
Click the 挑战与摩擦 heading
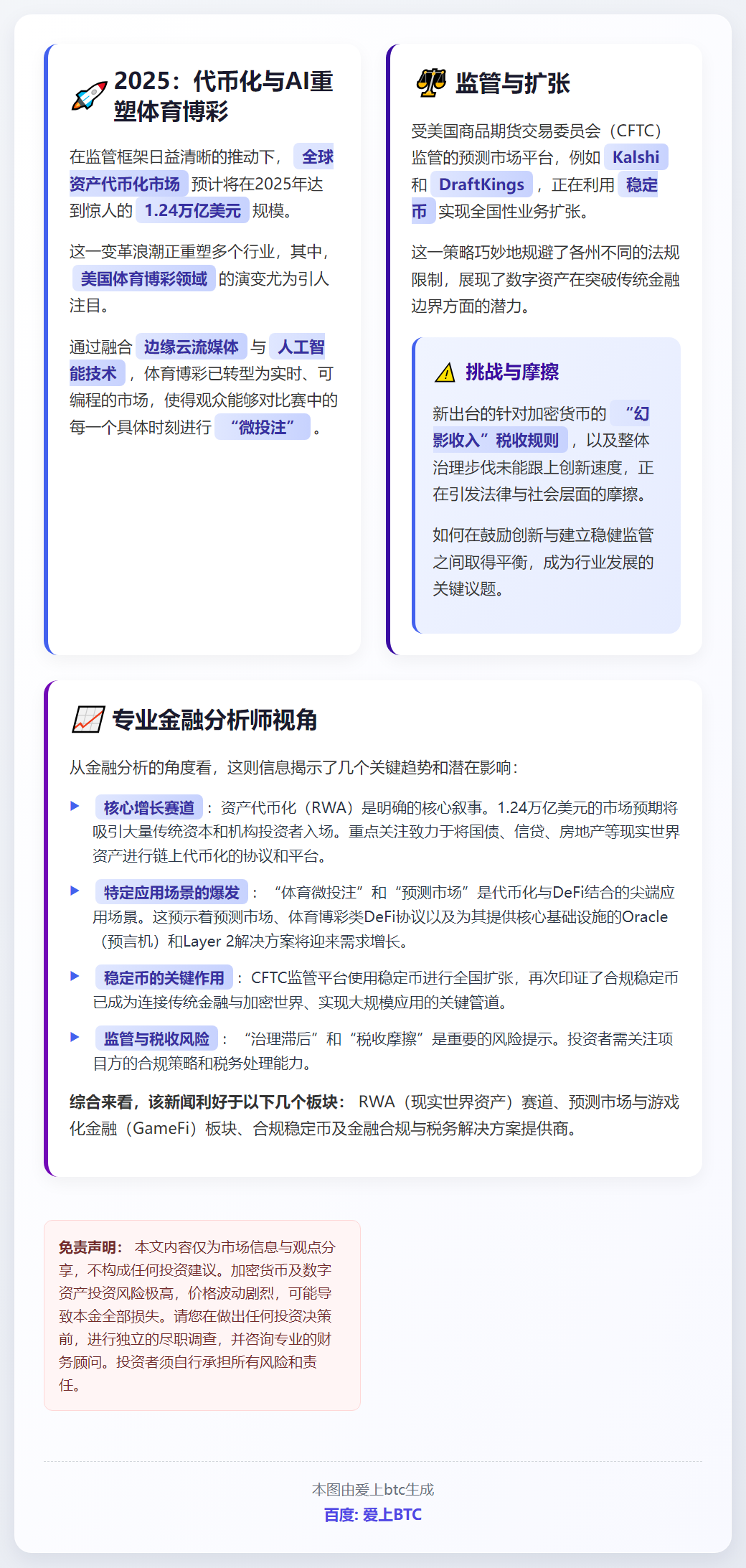coord(512,372)
